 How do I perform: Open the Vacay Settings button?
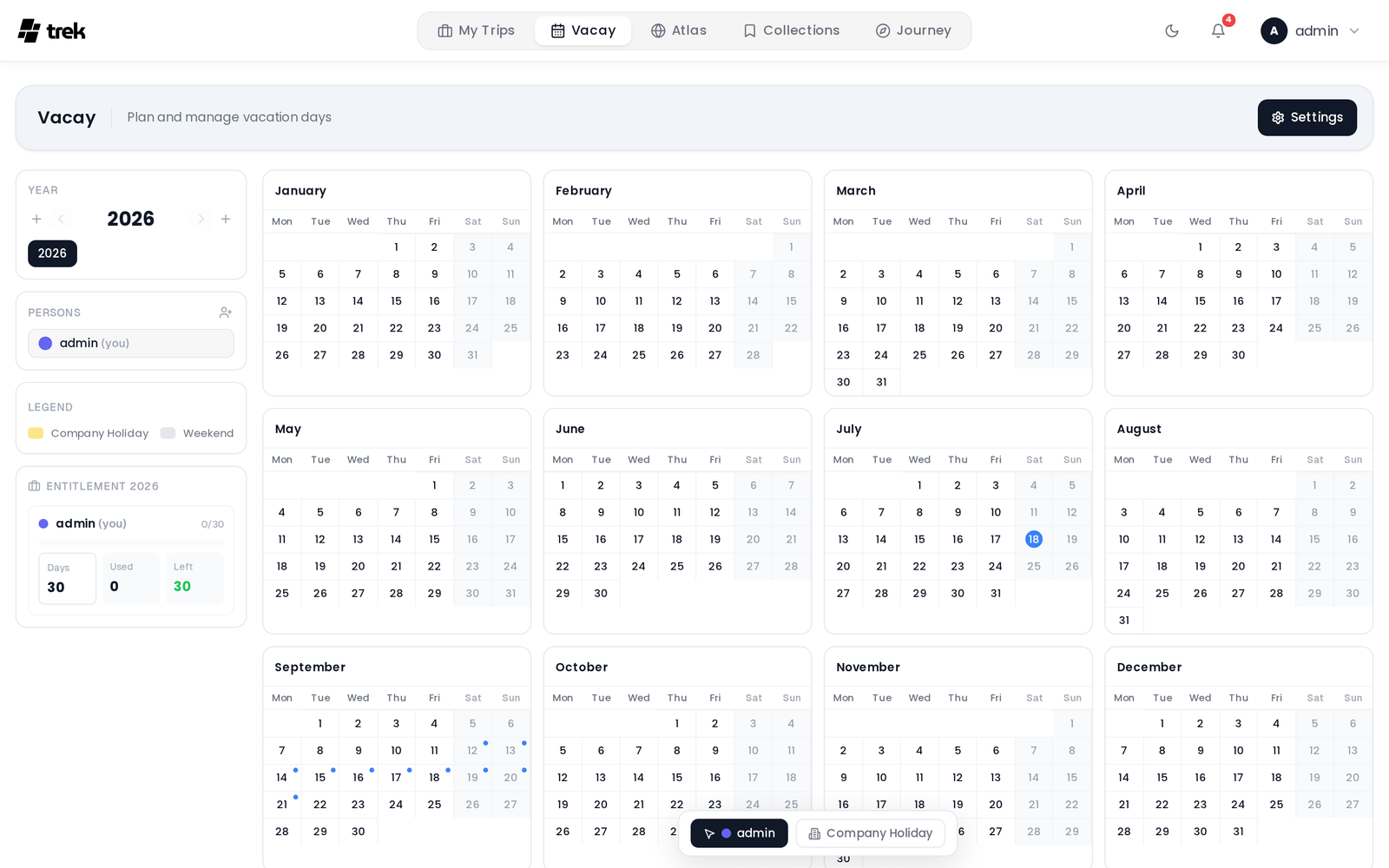click(1307, 117)
